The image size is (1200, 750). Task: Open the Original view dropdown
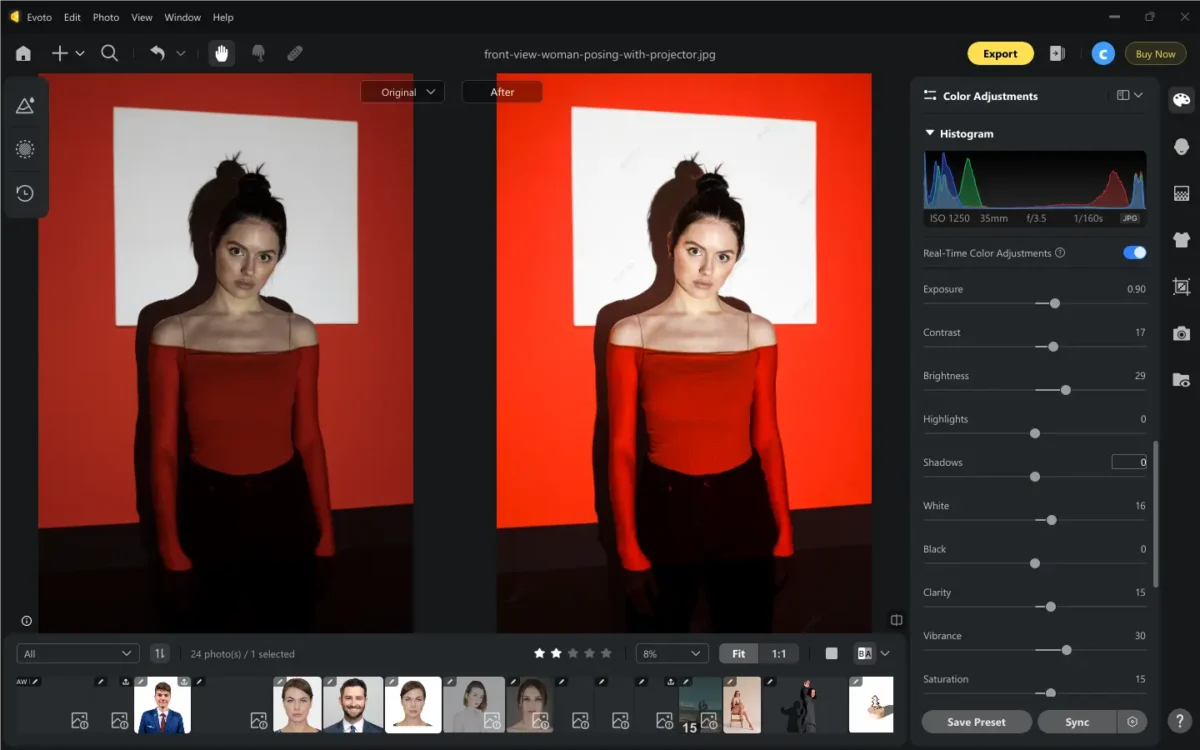pos(403,92)
